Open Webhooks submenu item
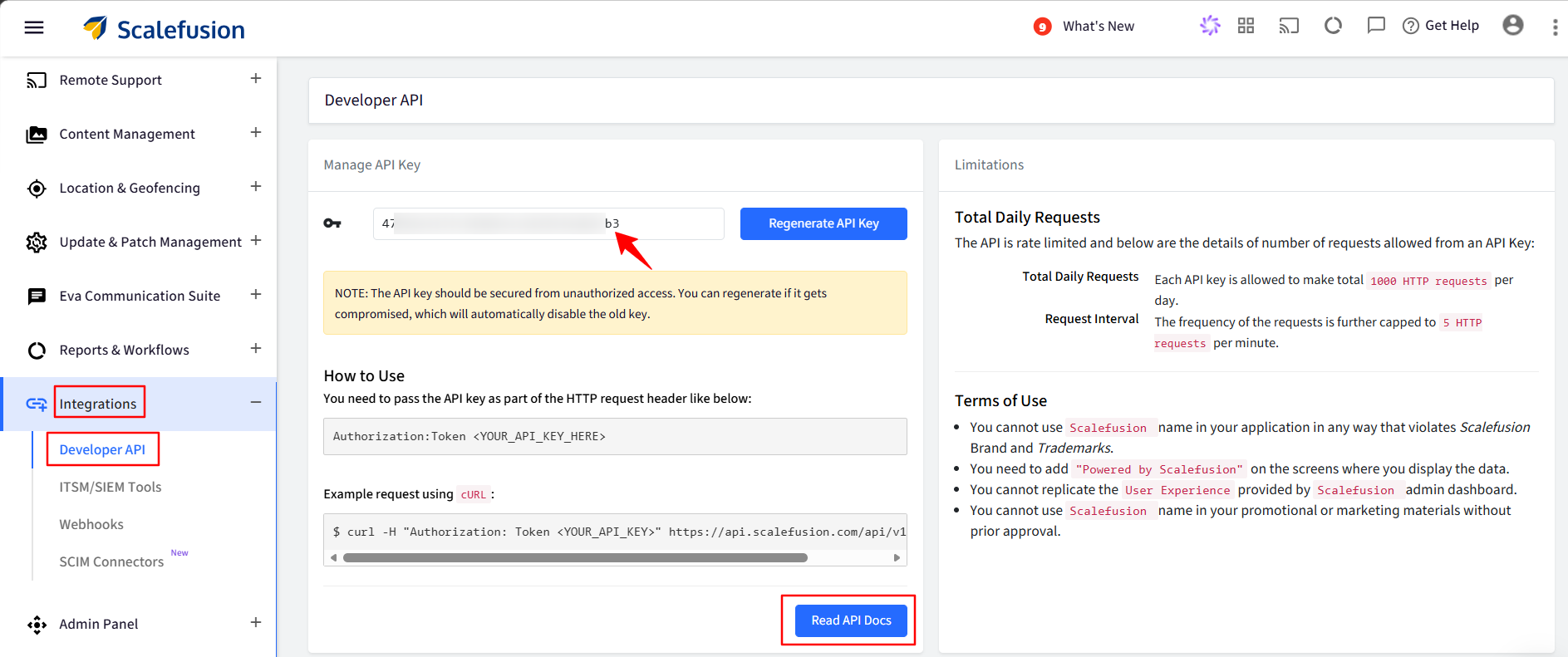This screenshot has width=1568, height=657. coord(91,525)
